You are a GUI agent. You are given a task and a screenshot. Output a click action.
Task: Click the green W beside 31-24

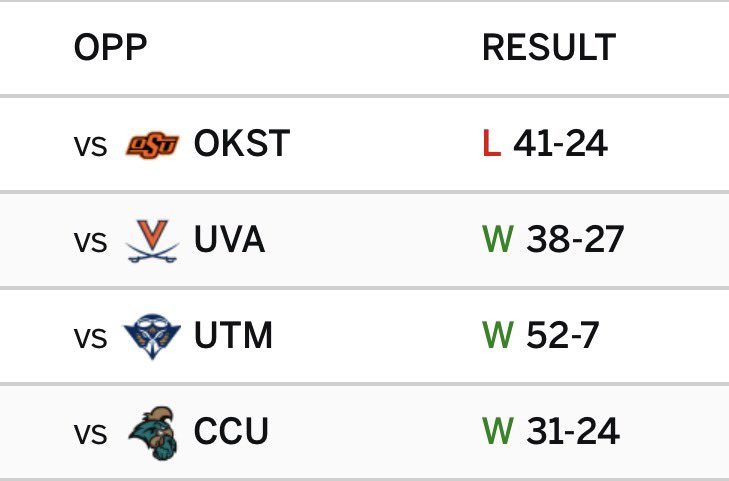498,431
